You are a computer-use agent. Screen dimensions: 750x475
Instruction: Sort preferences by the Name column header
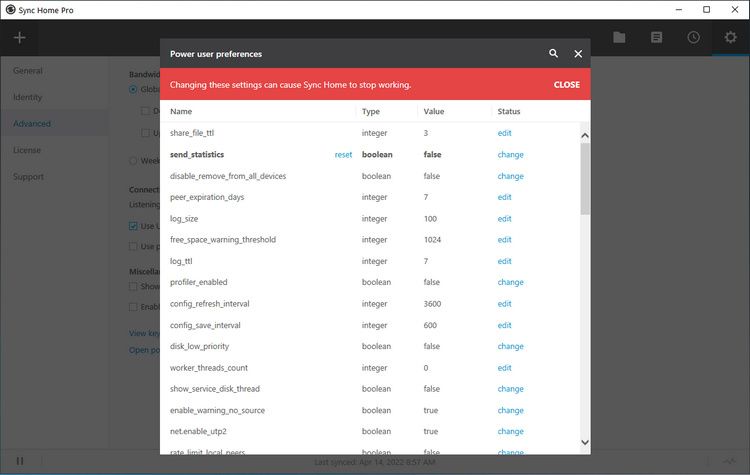click(181, 112)
